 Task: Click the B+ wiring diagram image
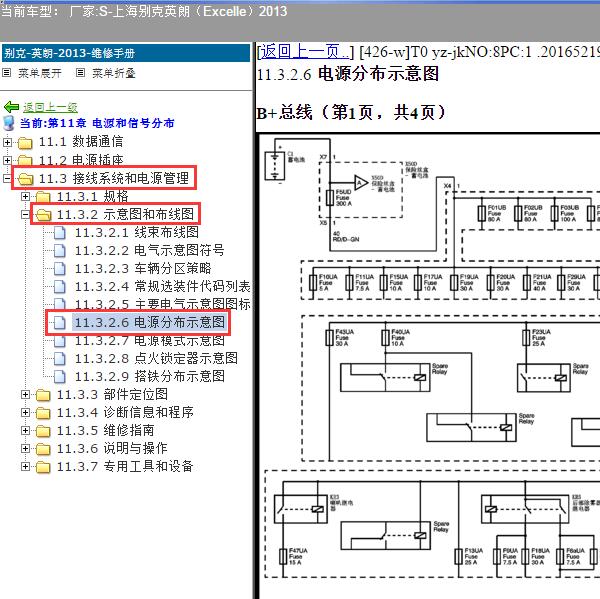tap(429, 366)
